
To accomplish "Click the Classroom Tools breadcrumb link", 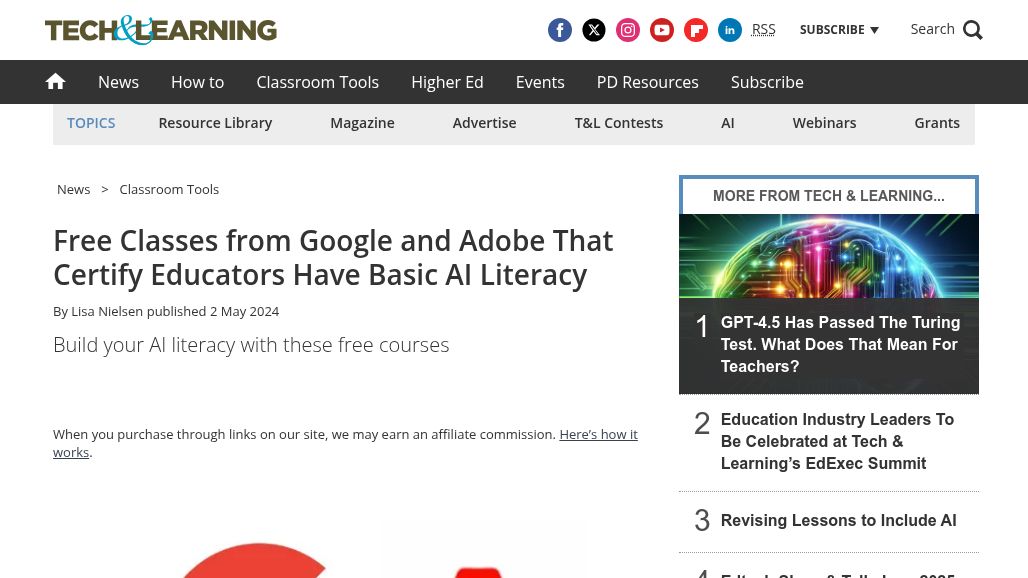I will click(169, 189).
